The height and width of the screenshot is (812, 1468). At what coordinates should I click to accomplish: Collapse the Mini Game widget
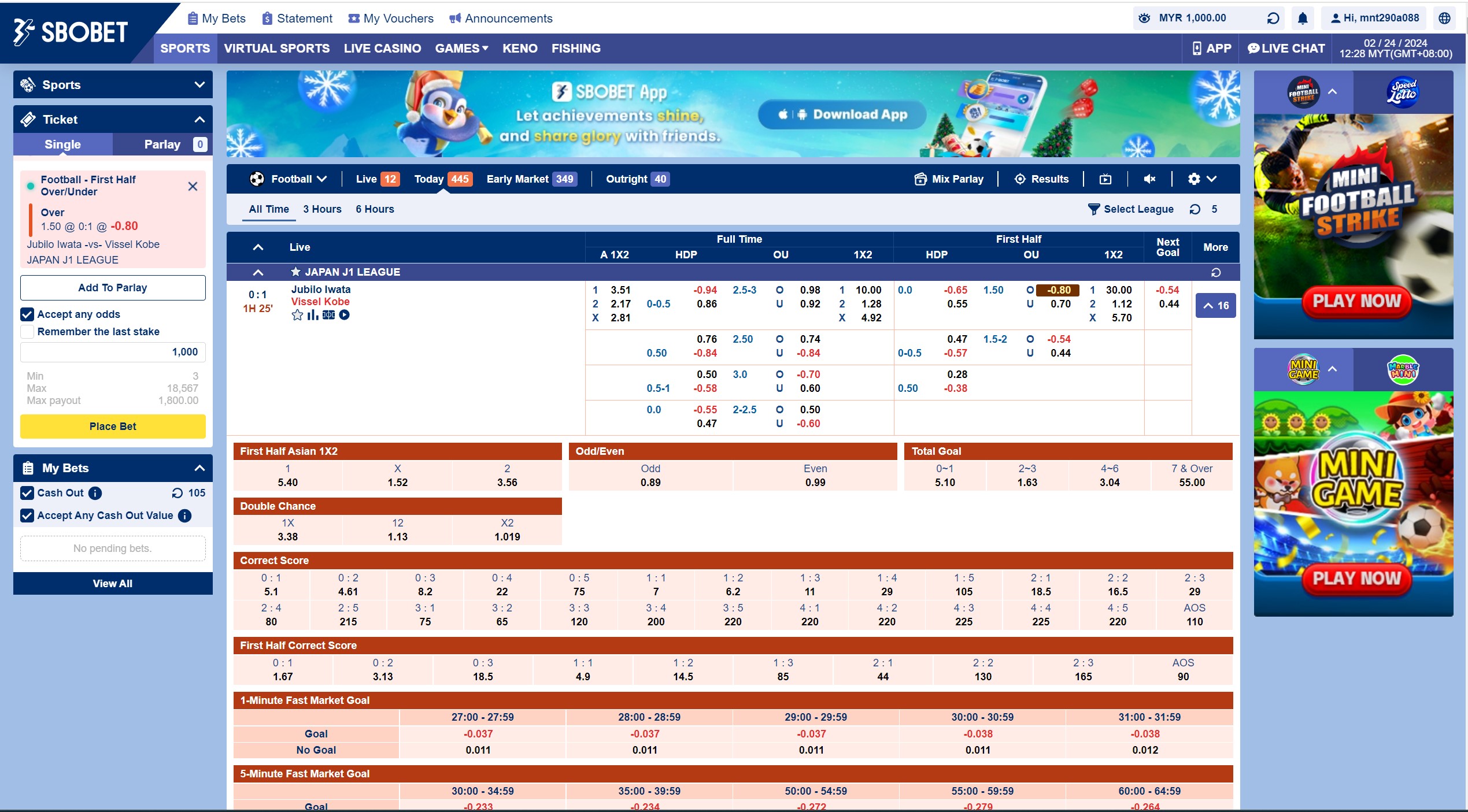pyautogui.click(x=1333, y=369)
